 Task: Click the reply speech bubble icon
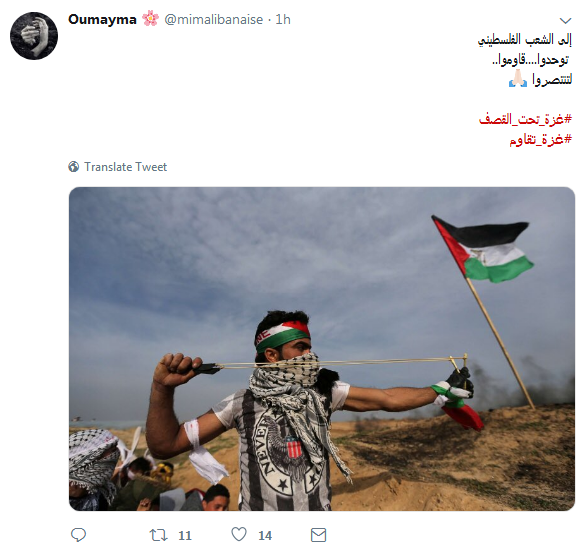click(x=78, y=535)
